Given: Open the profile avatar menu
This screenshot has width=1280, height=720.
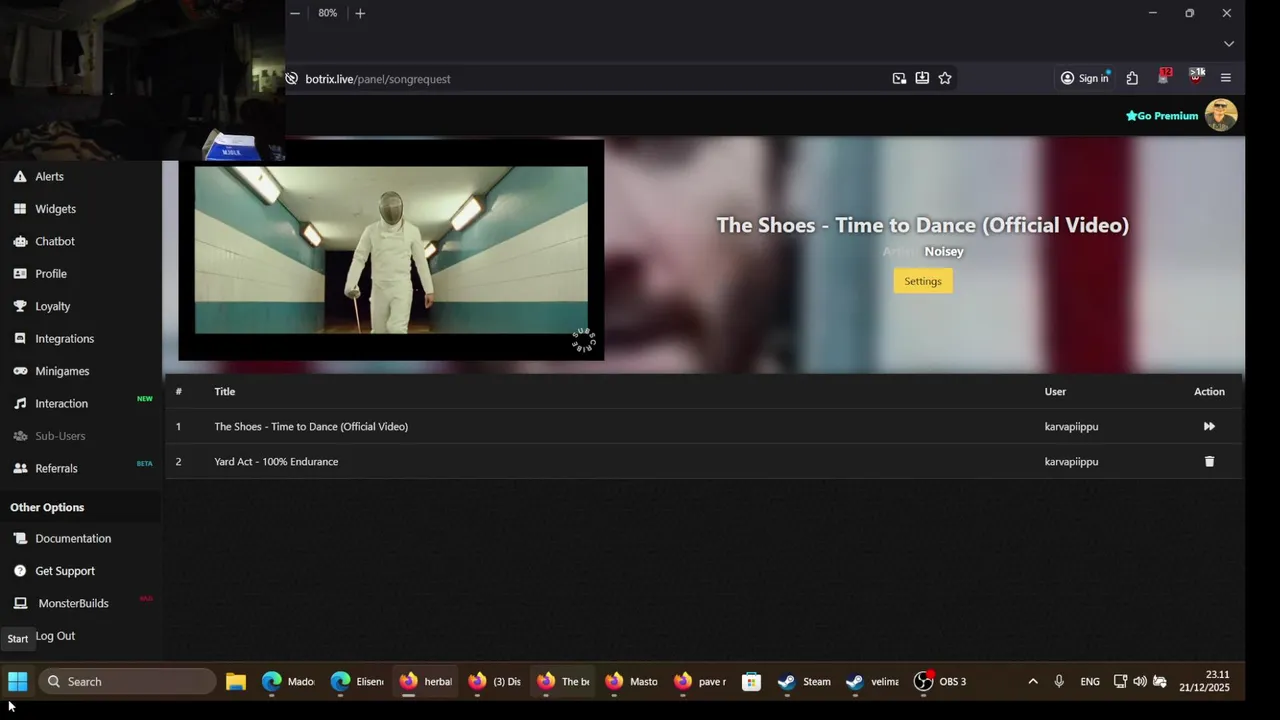Looking at the screenshot, I should pyautogui.click(x=1221, y=115).
